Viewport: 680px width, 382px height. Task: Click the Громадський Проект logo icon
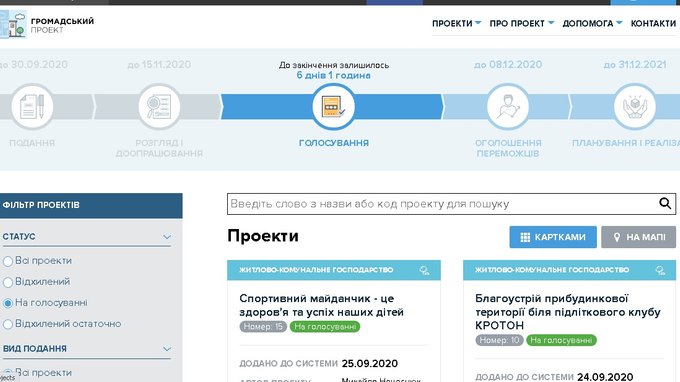coord(13,24)
